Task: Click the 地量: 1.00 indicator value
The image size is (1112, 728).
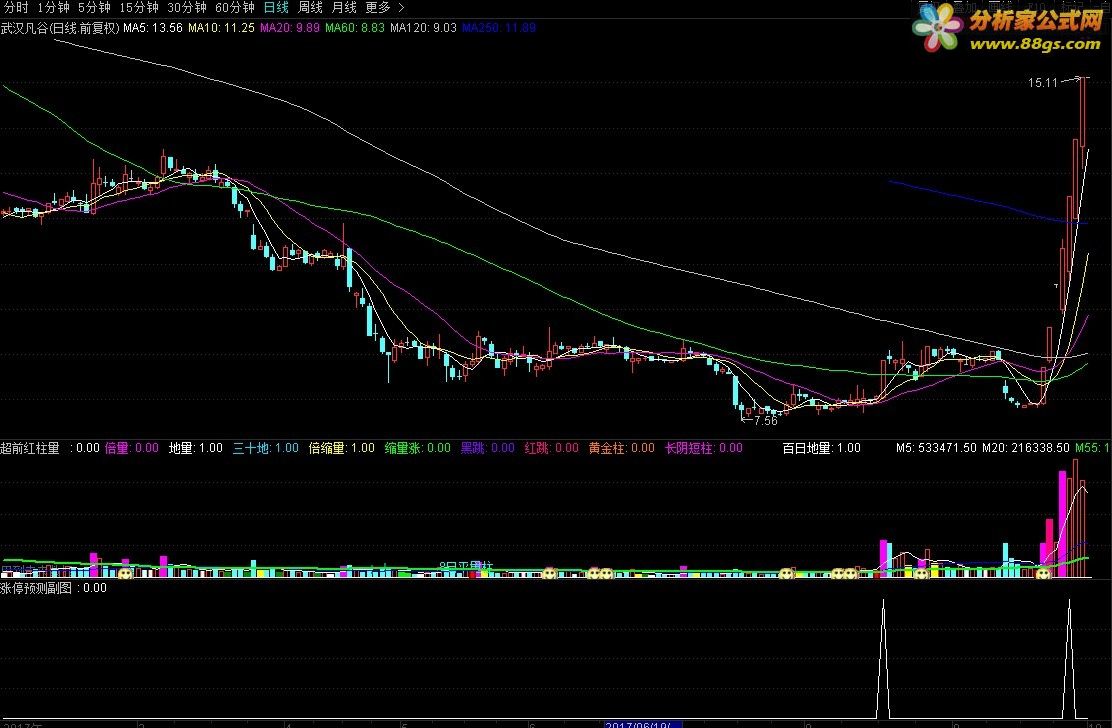Action: click(196, 448)
